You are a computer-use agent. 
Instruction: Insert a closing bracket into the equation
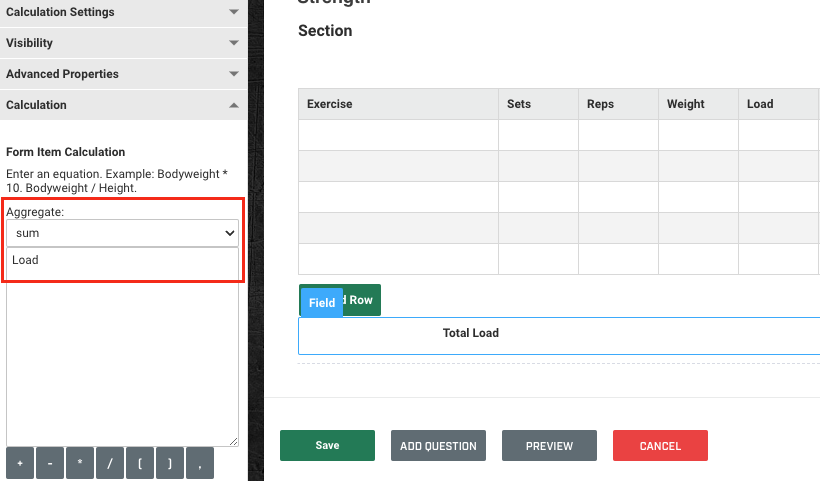pos(170,465)
